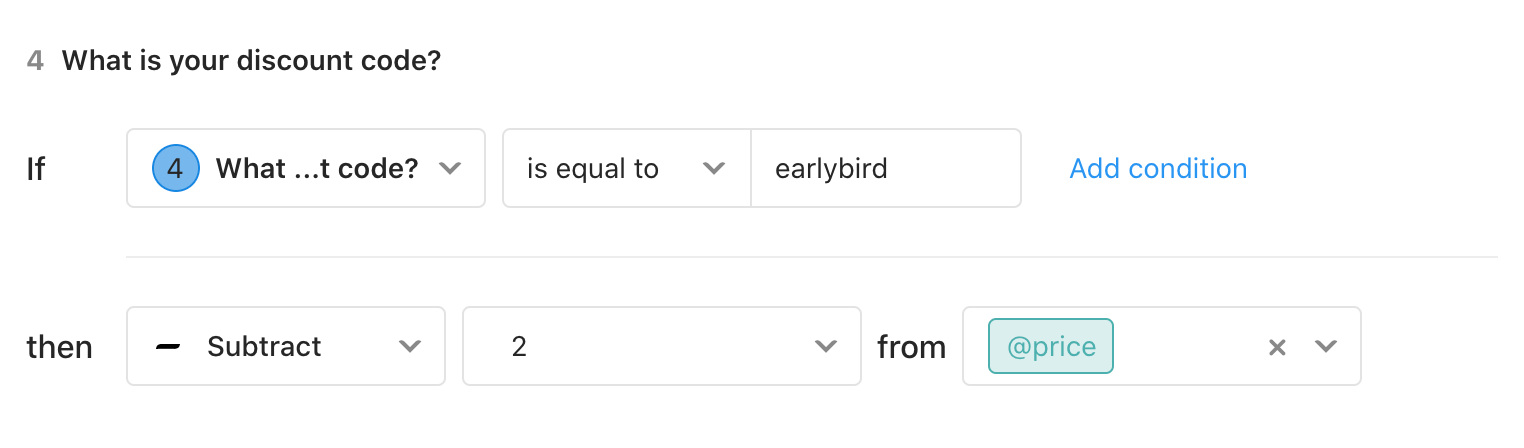Open the amount dropdown showing 2
The height and width of the screenshot is (448, 1524).
coord(662,346)
